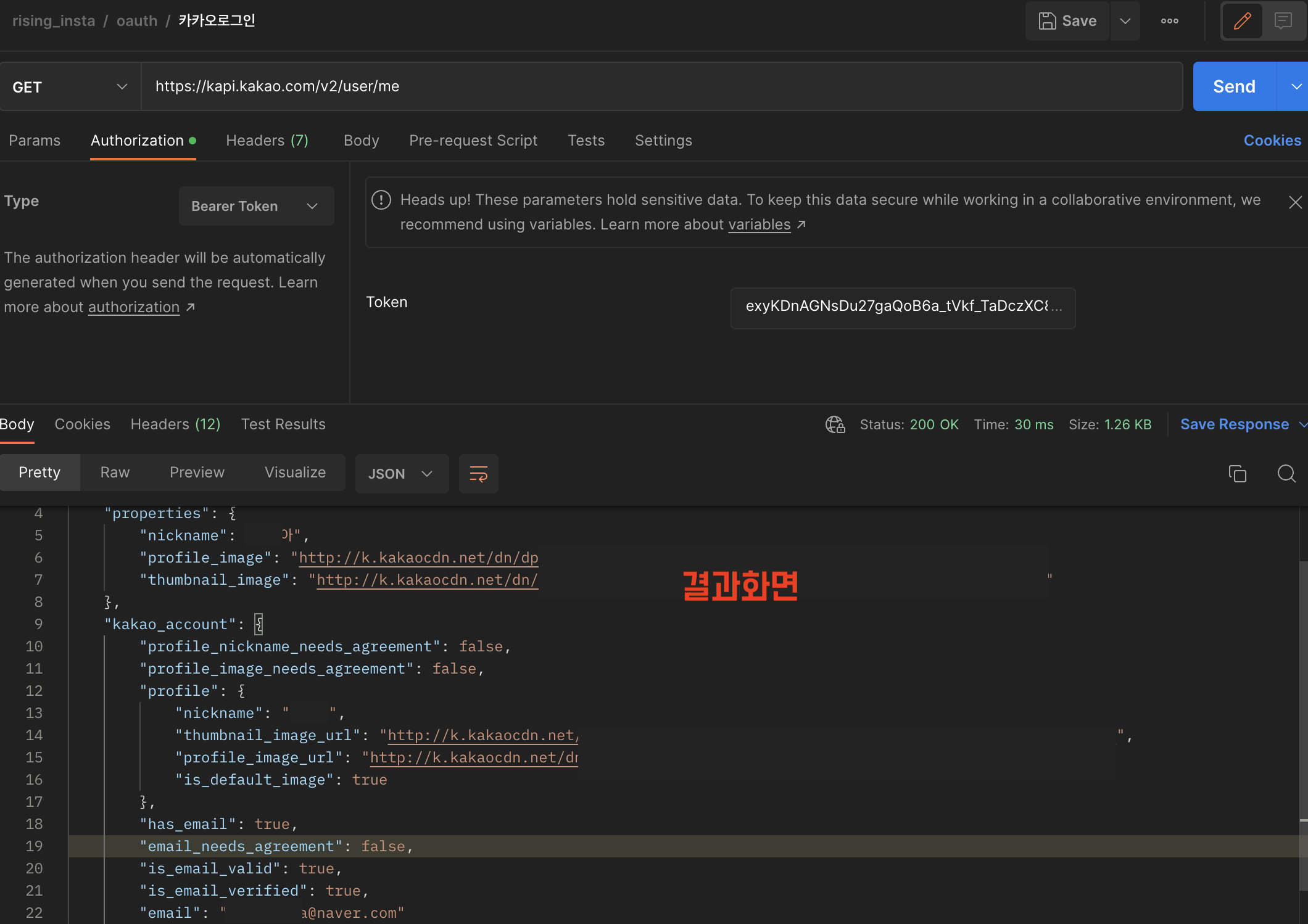This screenshot has height=924, width=1308.
Task: Click the blue Send button
Action: pyautogui.click(x=1234, y=86)
